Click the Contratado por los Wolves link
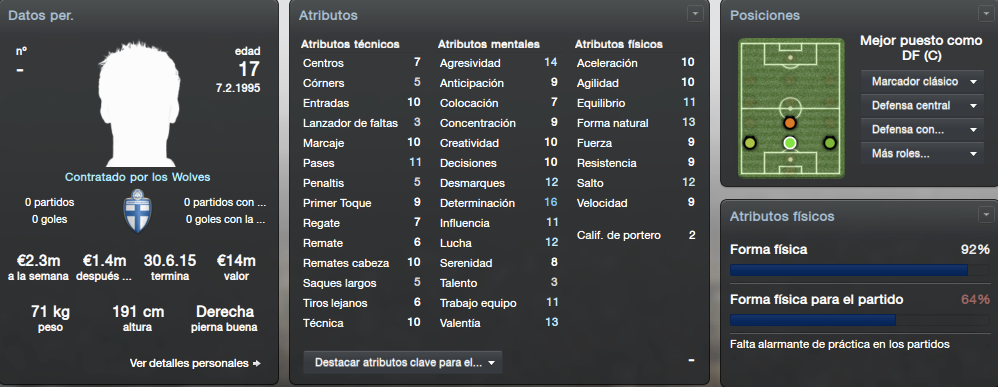Screen dimensions: 998x387 tap(137, 177)
